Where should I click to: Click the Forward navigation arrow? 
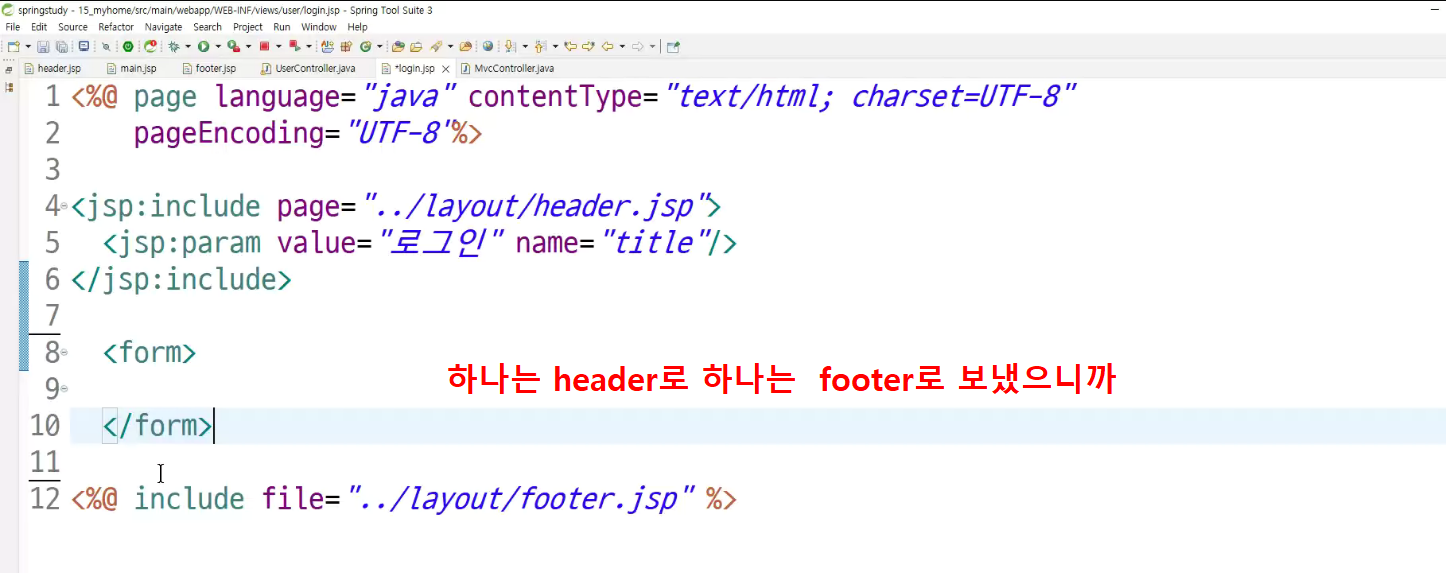click(638, 46)
